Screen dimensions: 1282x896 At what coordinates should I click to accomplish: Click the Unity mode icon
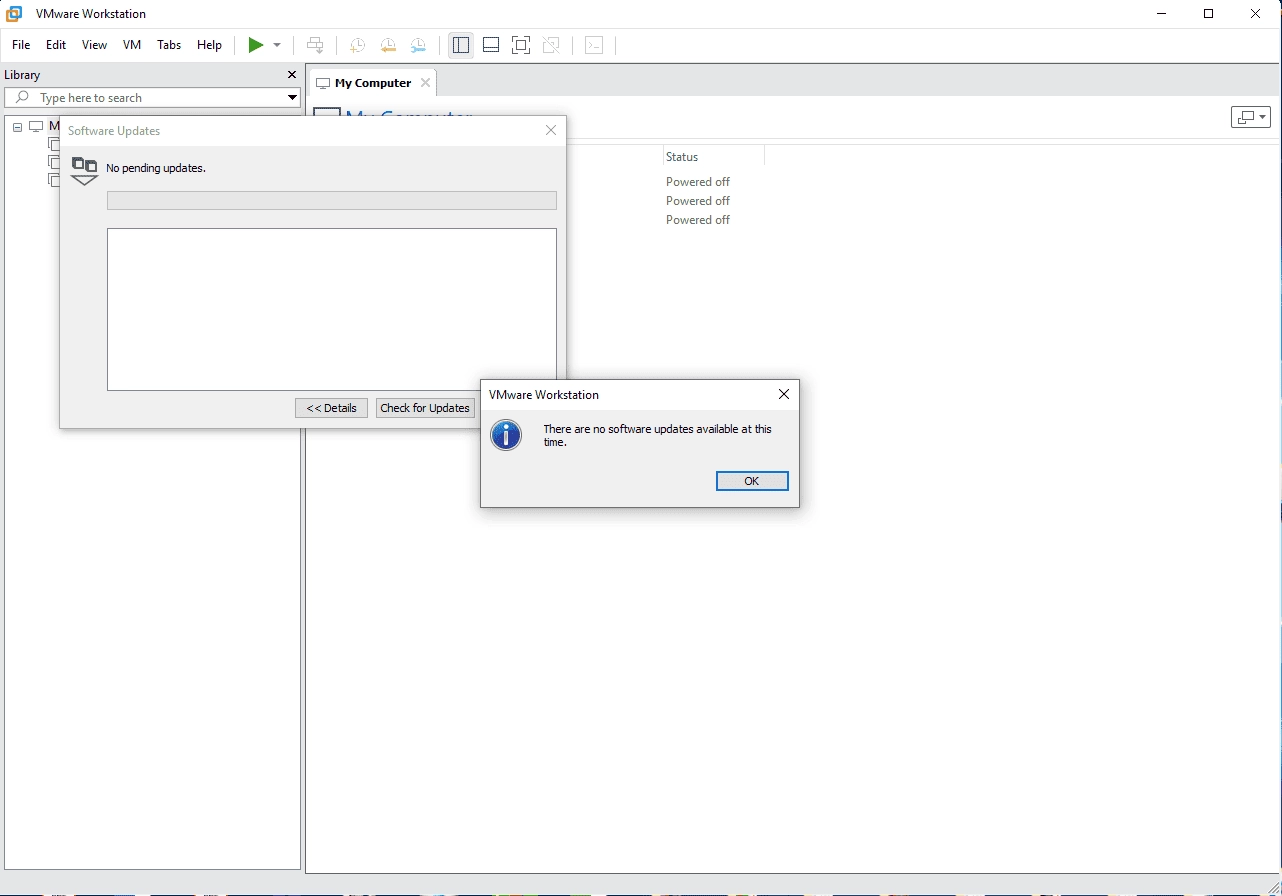551,45
